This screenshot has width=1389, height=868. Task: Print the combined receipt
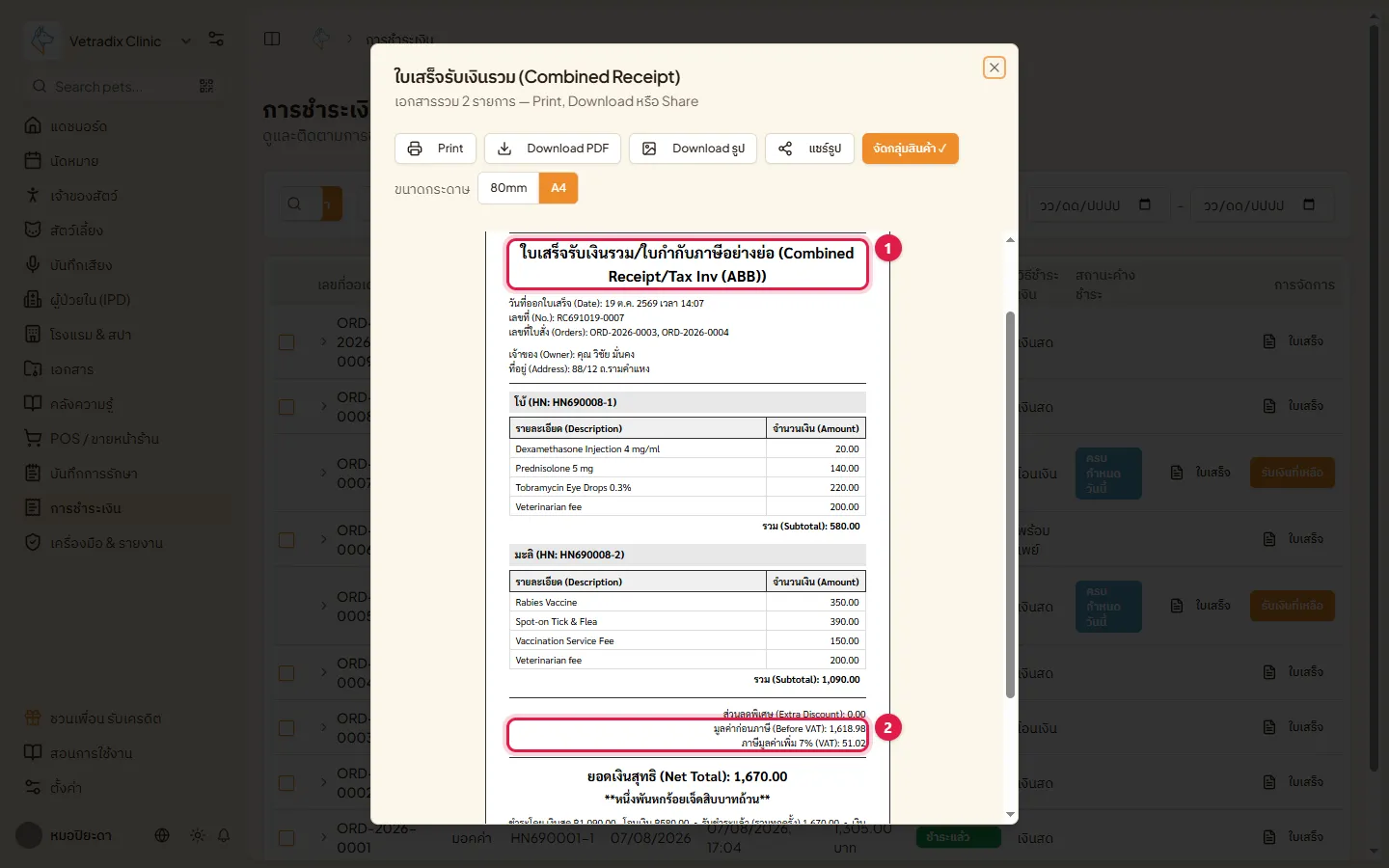pyautogui.click(x=435, y=149)
